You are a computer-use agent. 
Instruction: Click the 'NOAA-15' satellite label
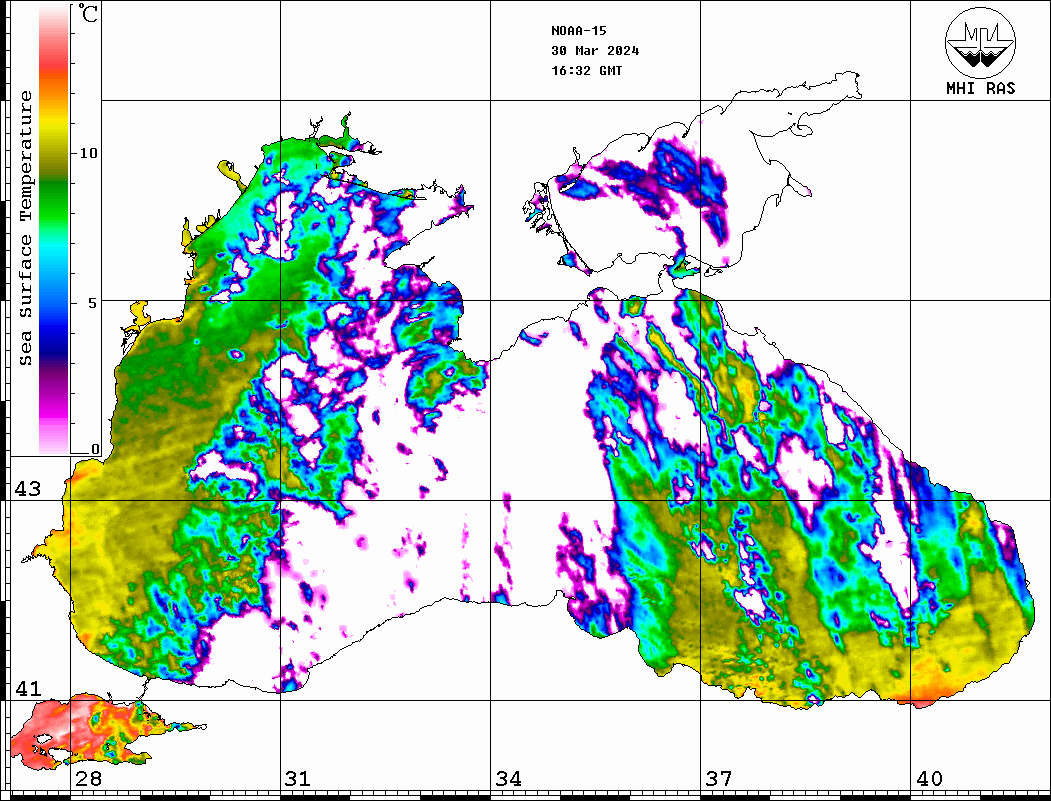[x=578, y=31]
